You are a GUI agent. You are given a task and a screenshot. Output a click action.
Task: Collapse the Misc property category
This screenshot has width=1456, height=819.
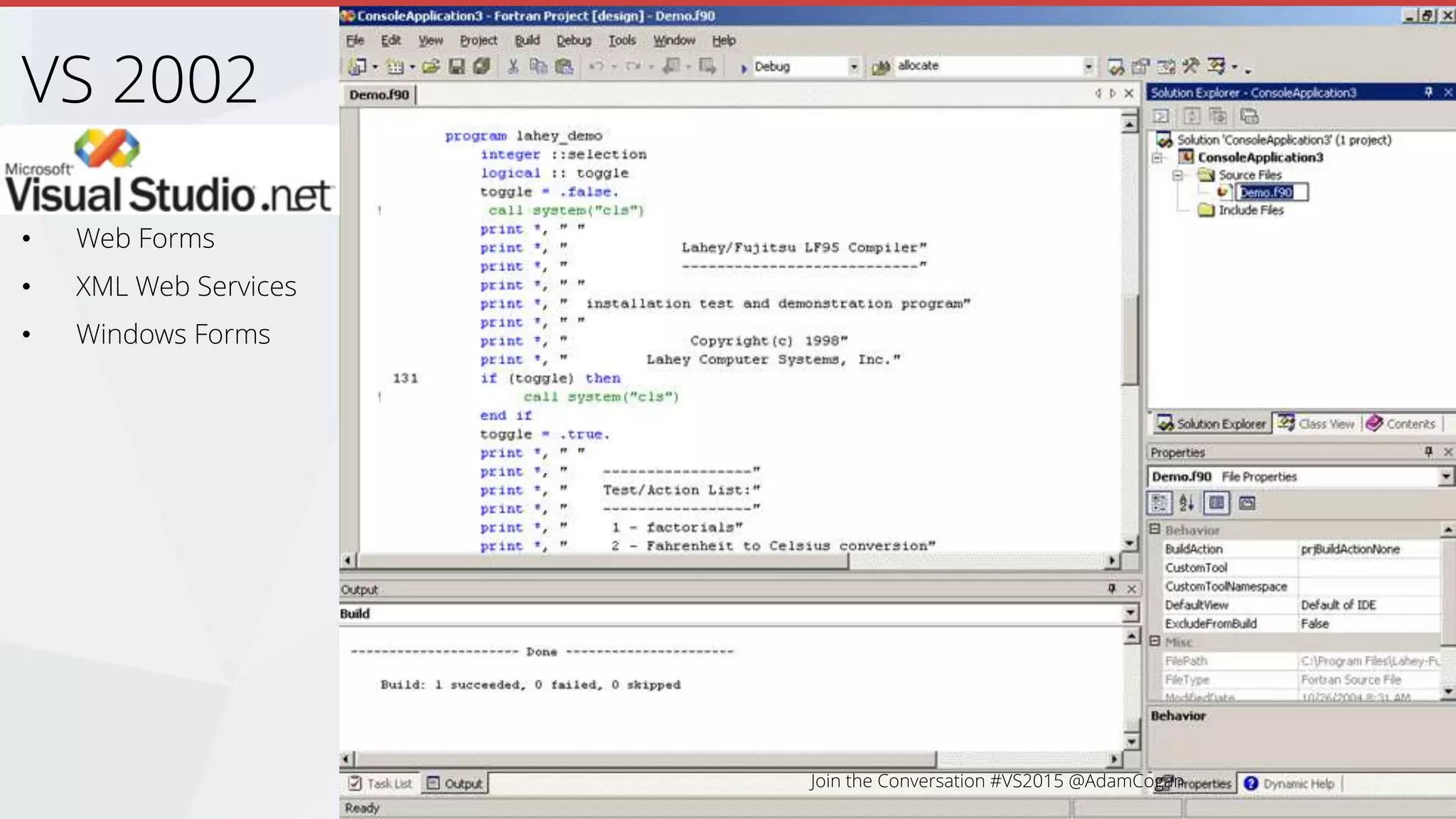pyautogui.click(x=1155, y=641)
